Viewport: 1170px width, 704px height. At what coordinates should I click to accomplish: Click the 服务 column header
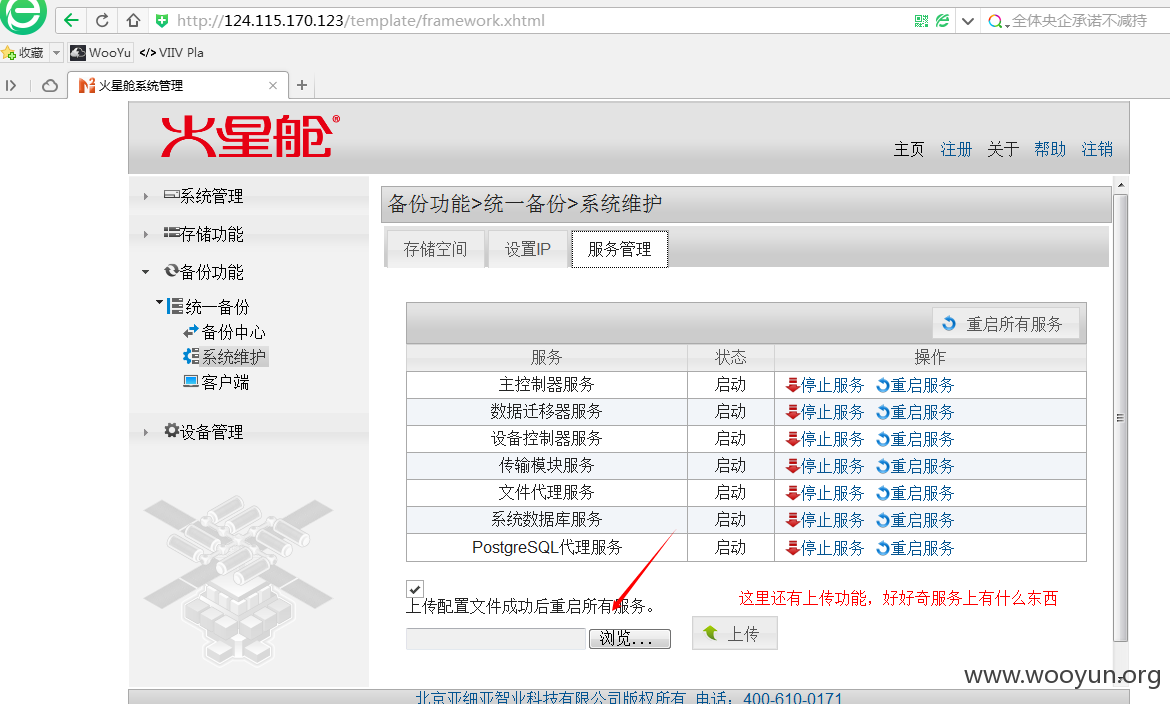(546, 358)
